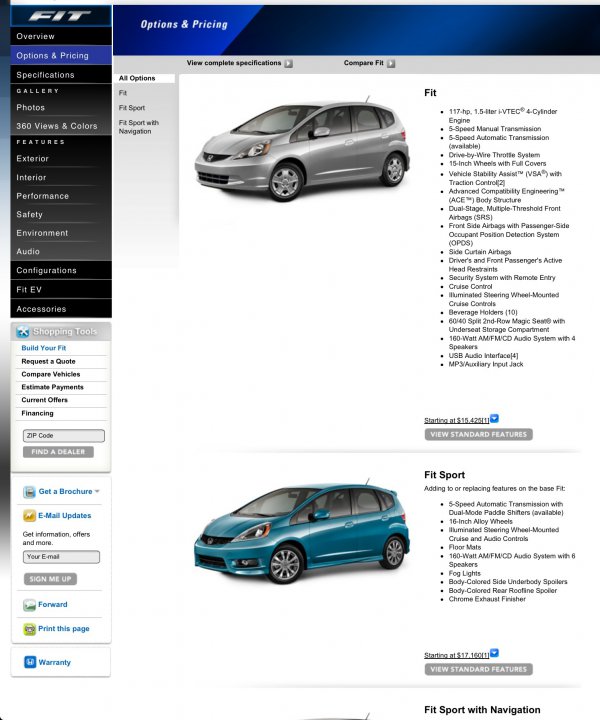Click the Your E-mail input field

click(x=61, y=557)
